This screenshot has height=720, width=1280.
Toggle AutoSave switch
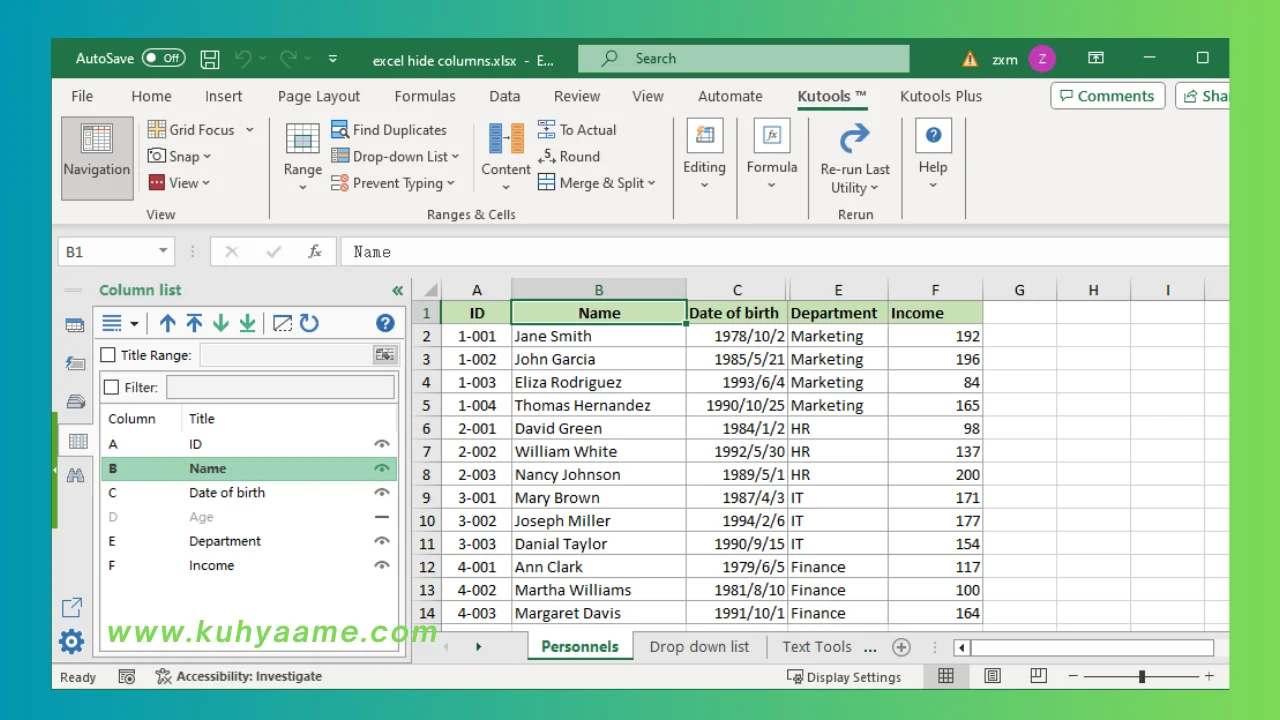(163, 58)
